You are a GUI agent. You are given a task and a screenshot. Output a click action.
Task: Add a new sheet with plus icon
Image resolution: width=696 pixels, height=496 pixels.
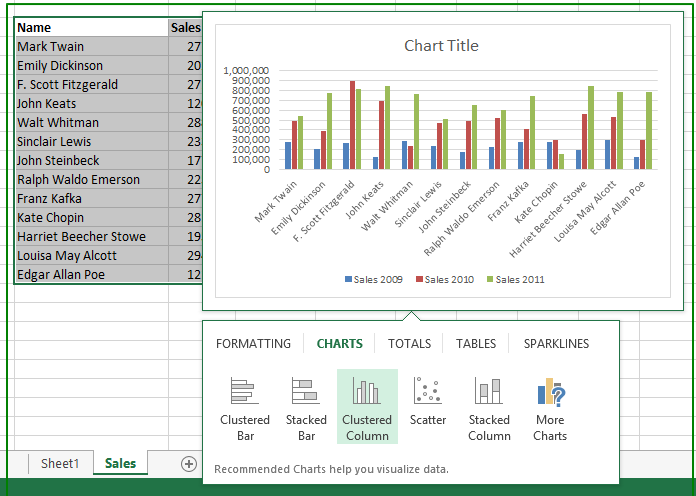pyautogui.click(x=188, y=463)
